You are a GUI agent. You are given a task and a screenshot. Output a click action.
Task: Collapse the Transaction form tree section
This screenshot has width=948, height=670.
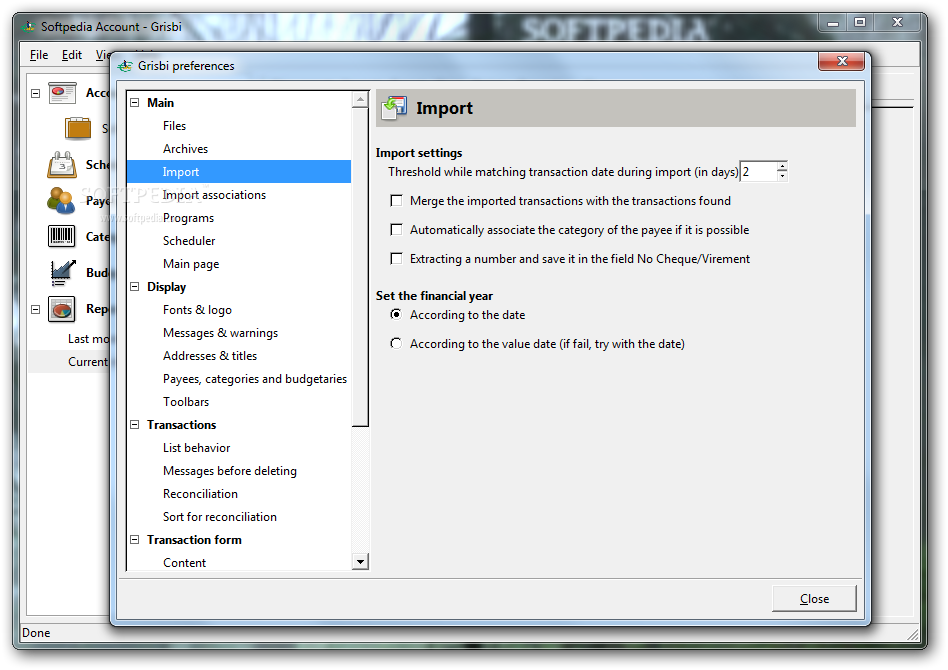(x=135, y=539)
